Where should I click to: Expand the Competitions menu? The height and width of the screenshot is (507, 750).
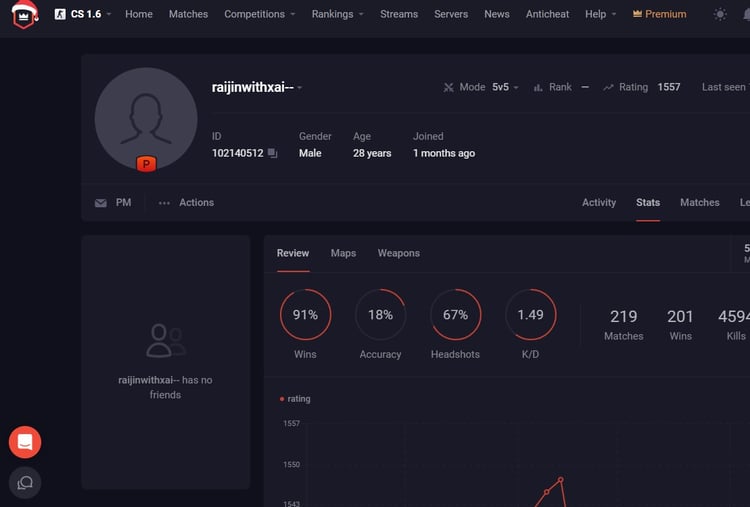(x=260, y=14)
